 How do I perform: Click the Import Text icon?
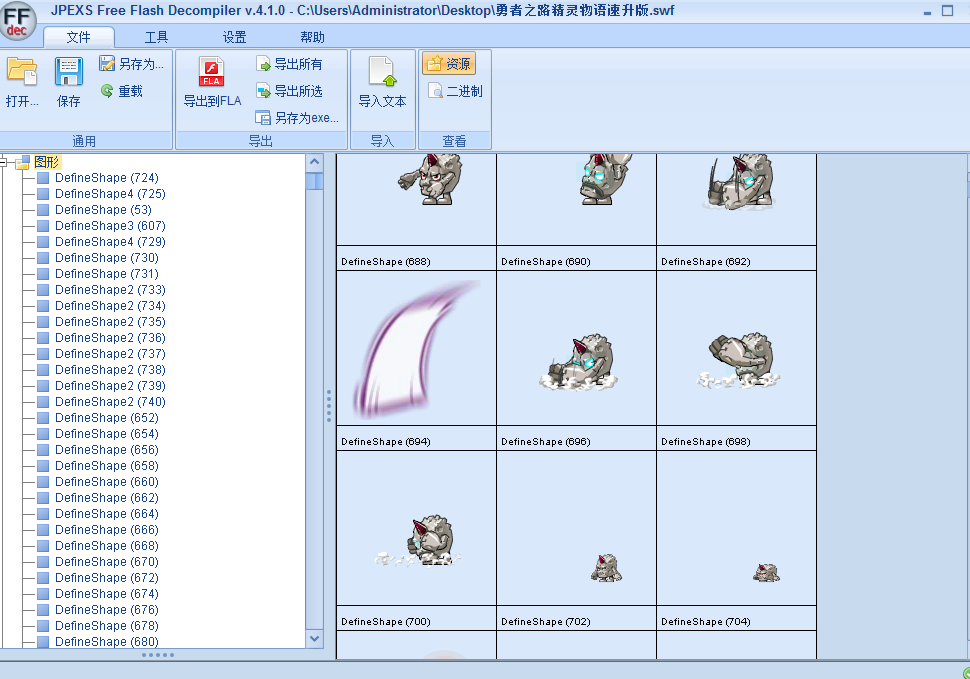point(382,73)
